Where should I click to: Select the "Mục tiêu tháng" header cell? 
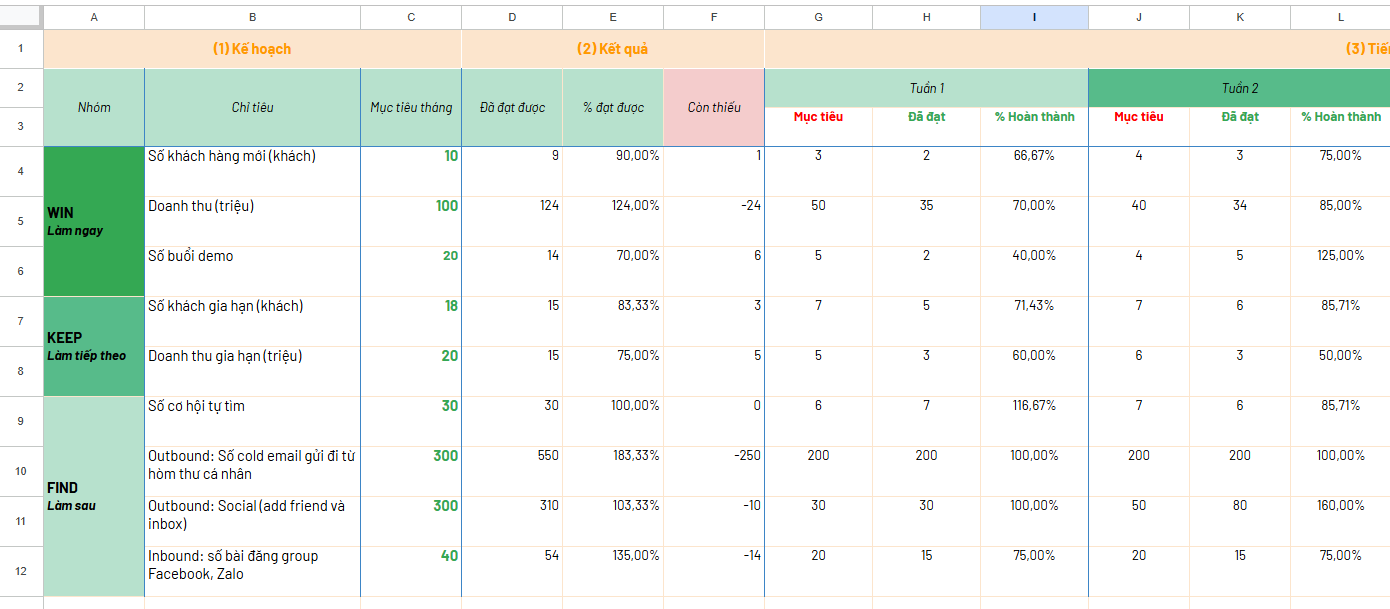(x=410, y=107)
